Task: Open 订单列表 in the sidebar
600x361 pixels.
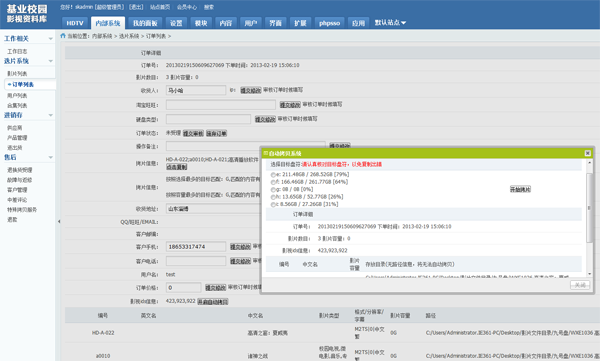Action: click(x=23, y=84)
